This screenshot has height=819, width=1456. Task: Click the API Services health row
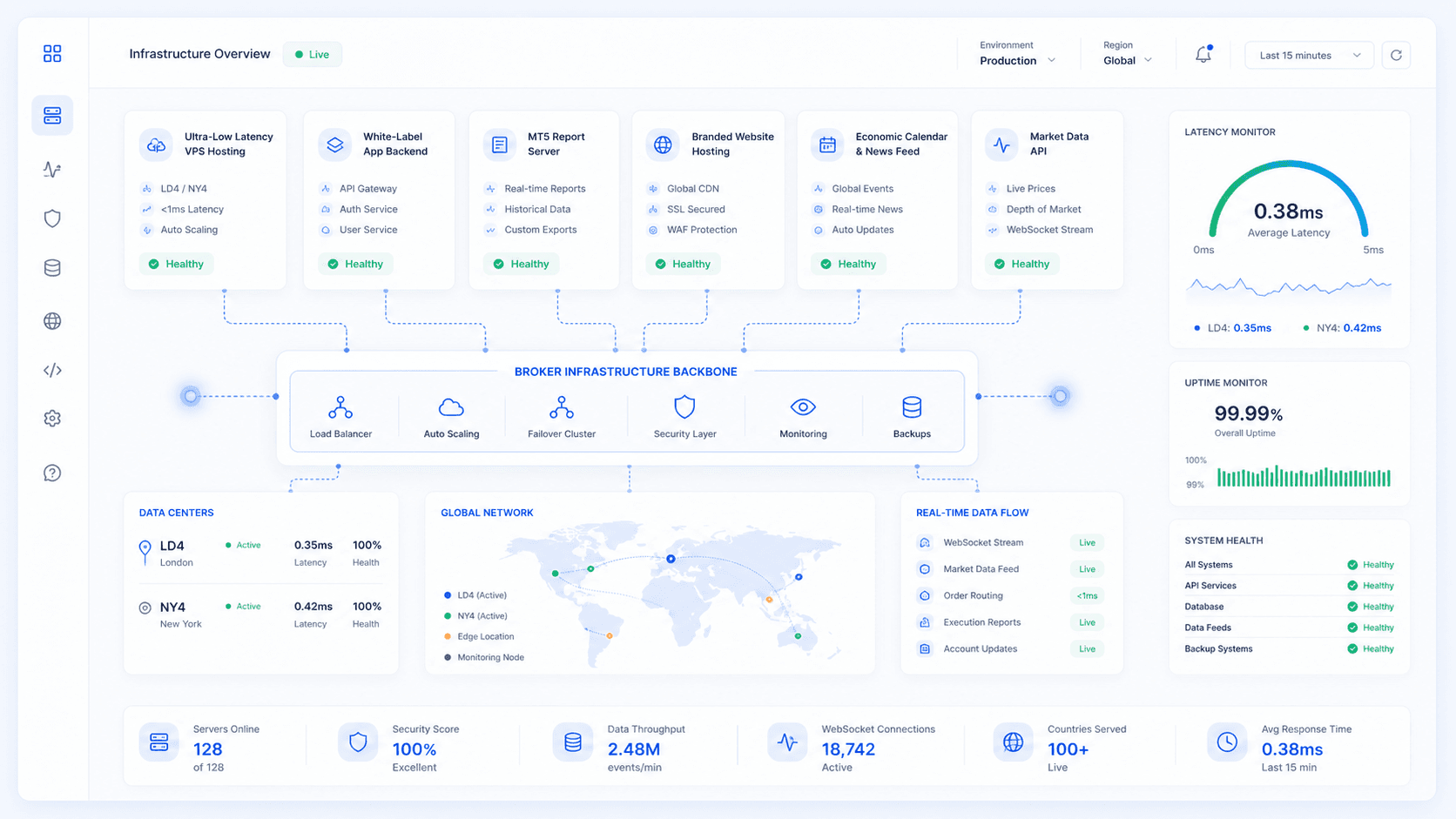[x=1289, y=586]
